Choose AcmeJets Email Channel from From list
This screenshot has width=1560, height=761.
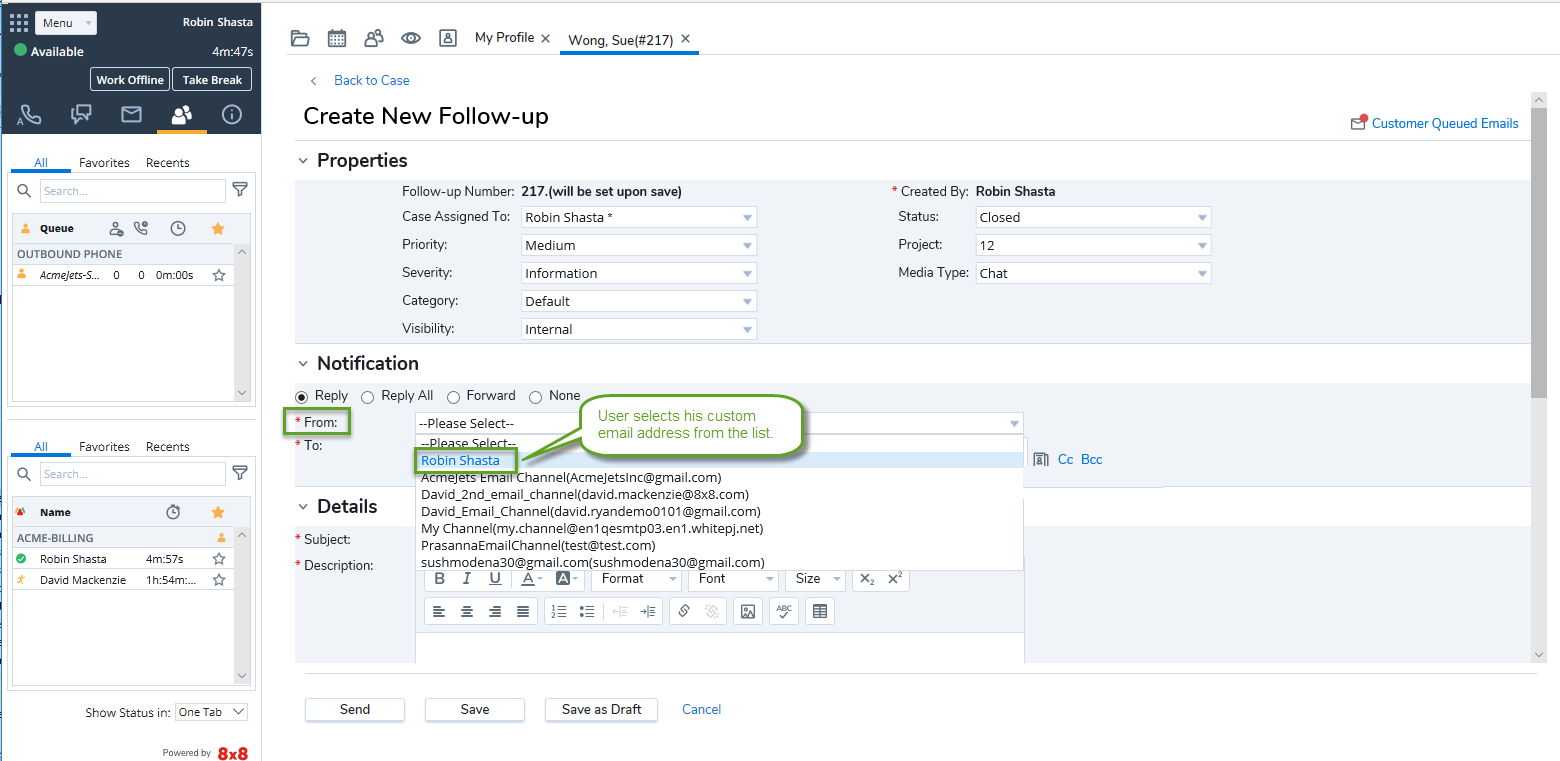[x=571, y=477]
